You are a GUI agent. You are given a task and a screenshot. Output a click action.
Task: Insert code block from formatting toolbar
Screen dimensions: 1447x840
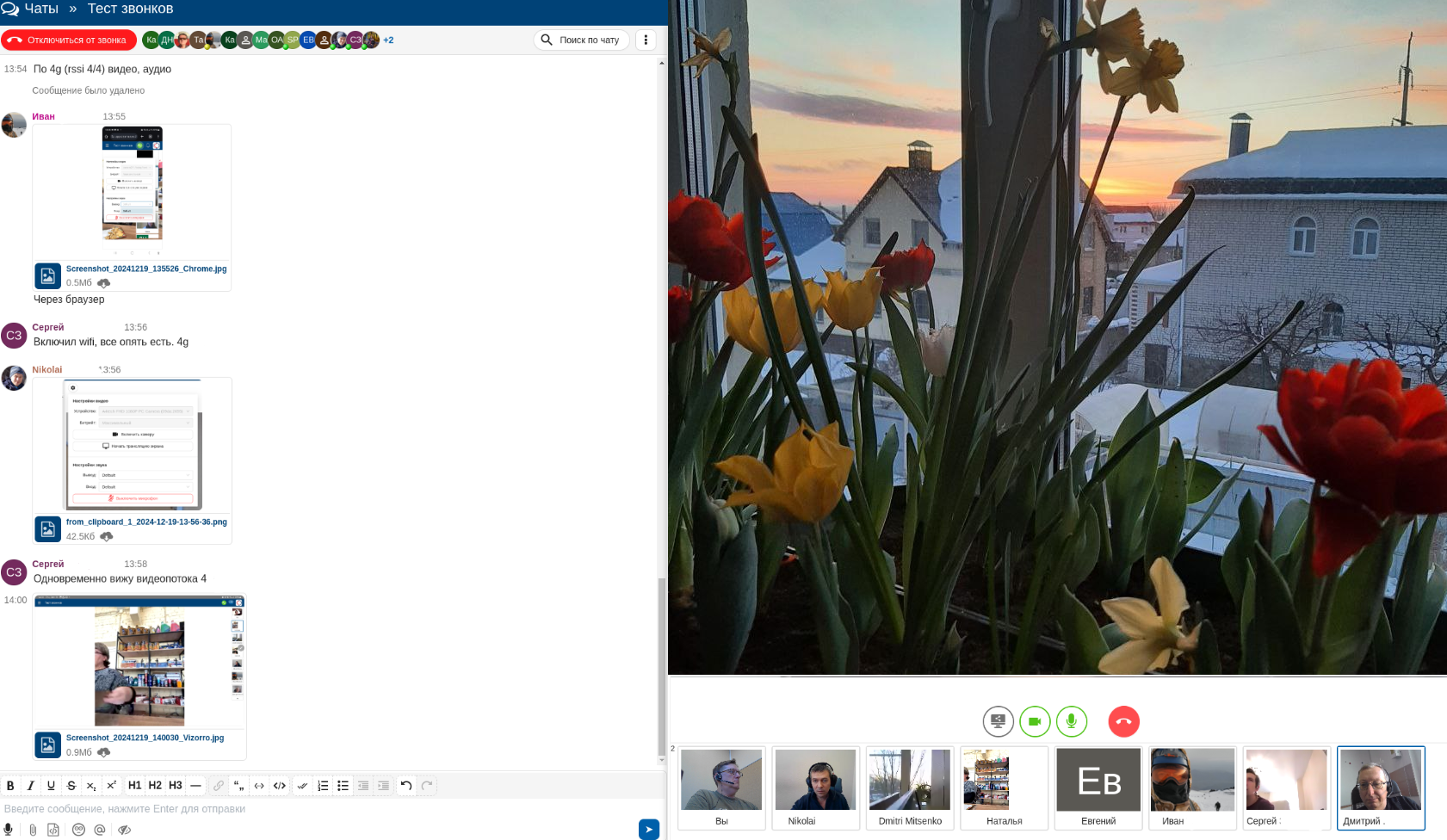(280, 785)
